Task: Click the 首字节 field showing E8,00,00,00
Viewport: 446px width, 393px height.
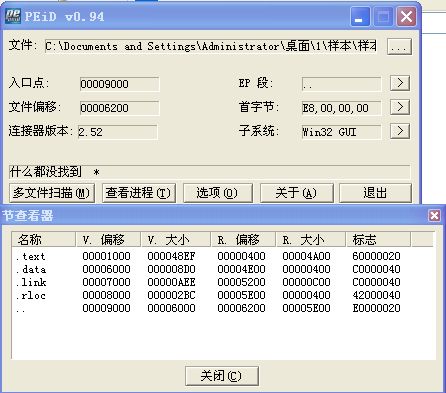Action: (341, 108)
